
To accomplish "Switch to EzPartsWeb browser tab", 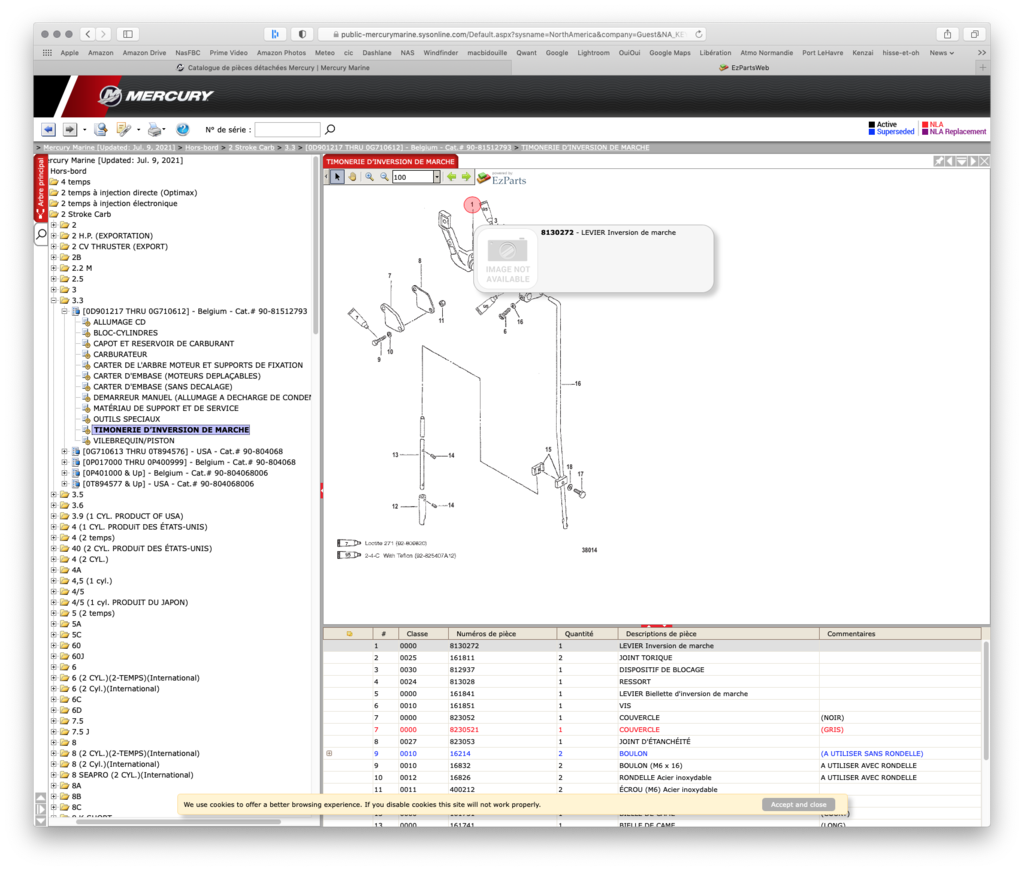I will 744,67.
